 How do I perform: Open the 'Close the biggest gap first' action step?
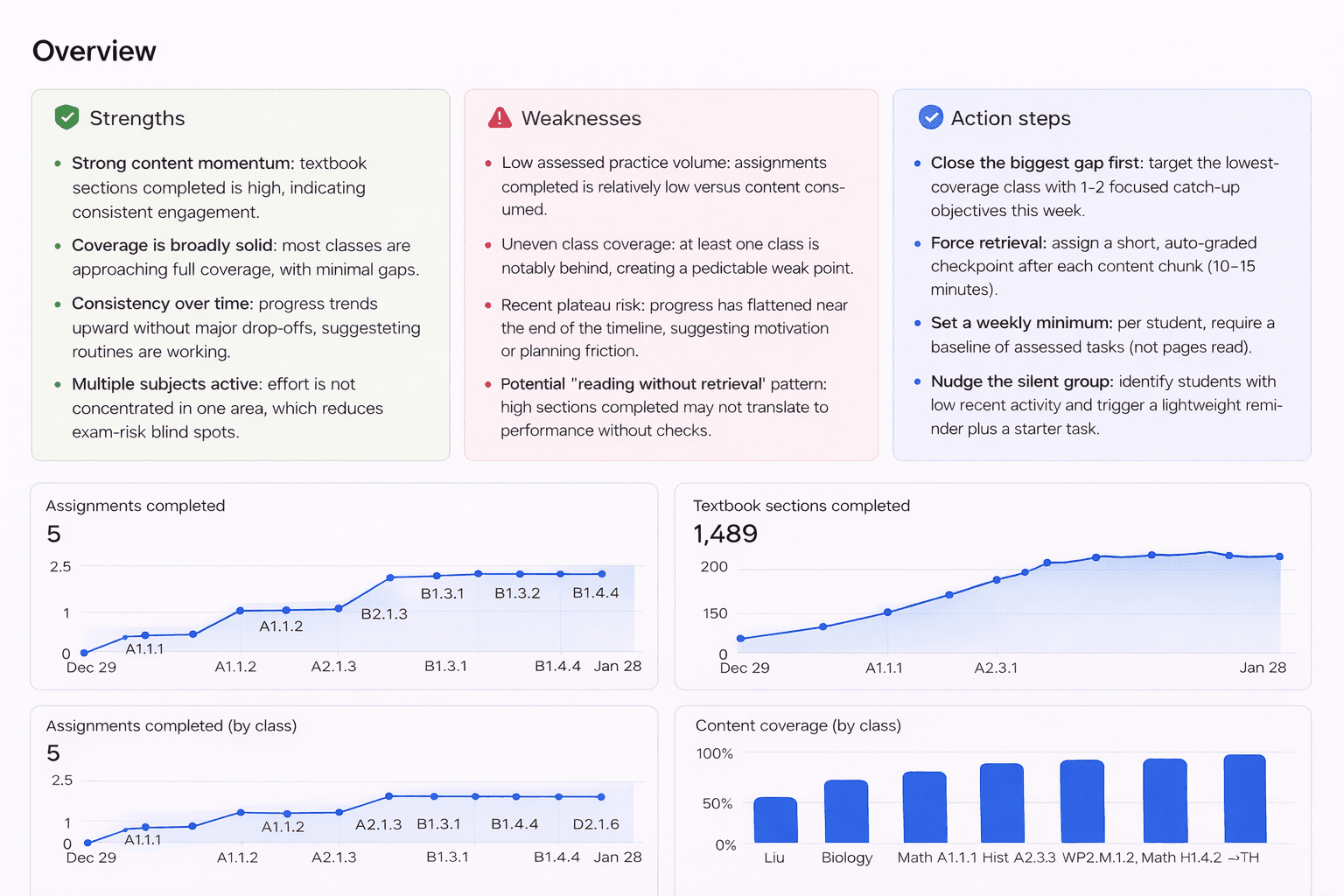tap(1035, 163)
